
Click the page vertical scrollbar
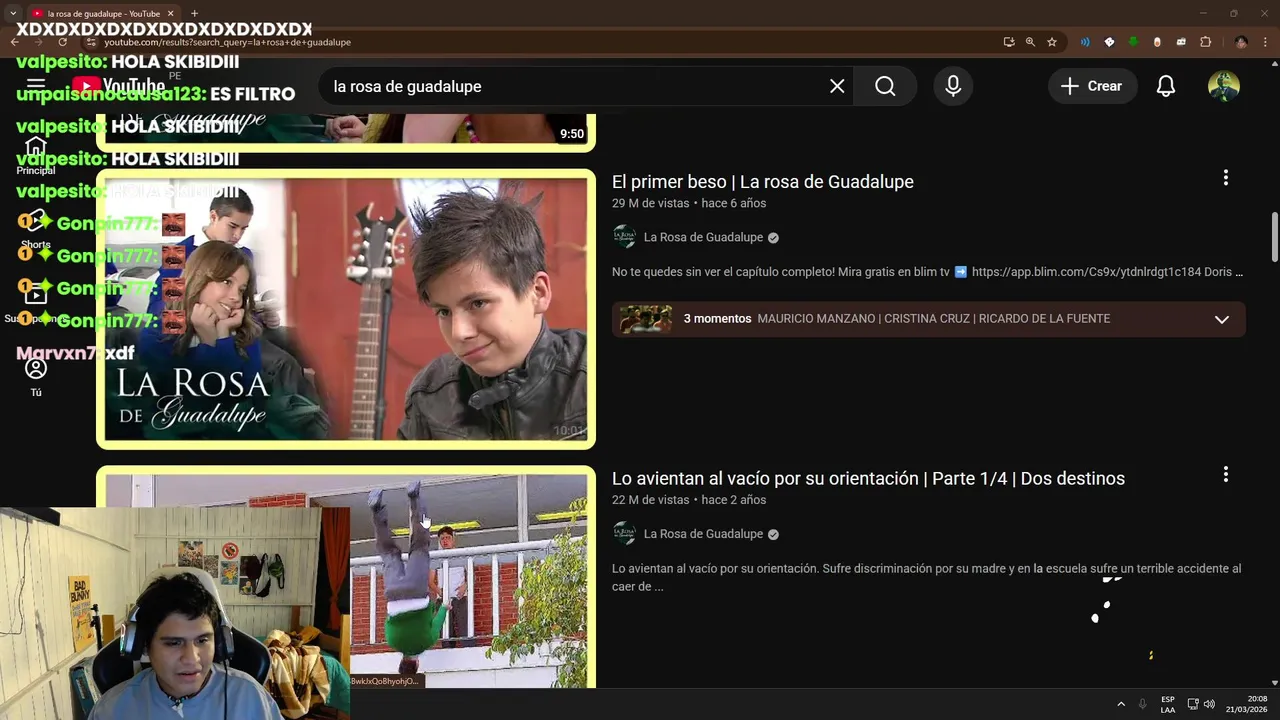[x=1274, y=235]
